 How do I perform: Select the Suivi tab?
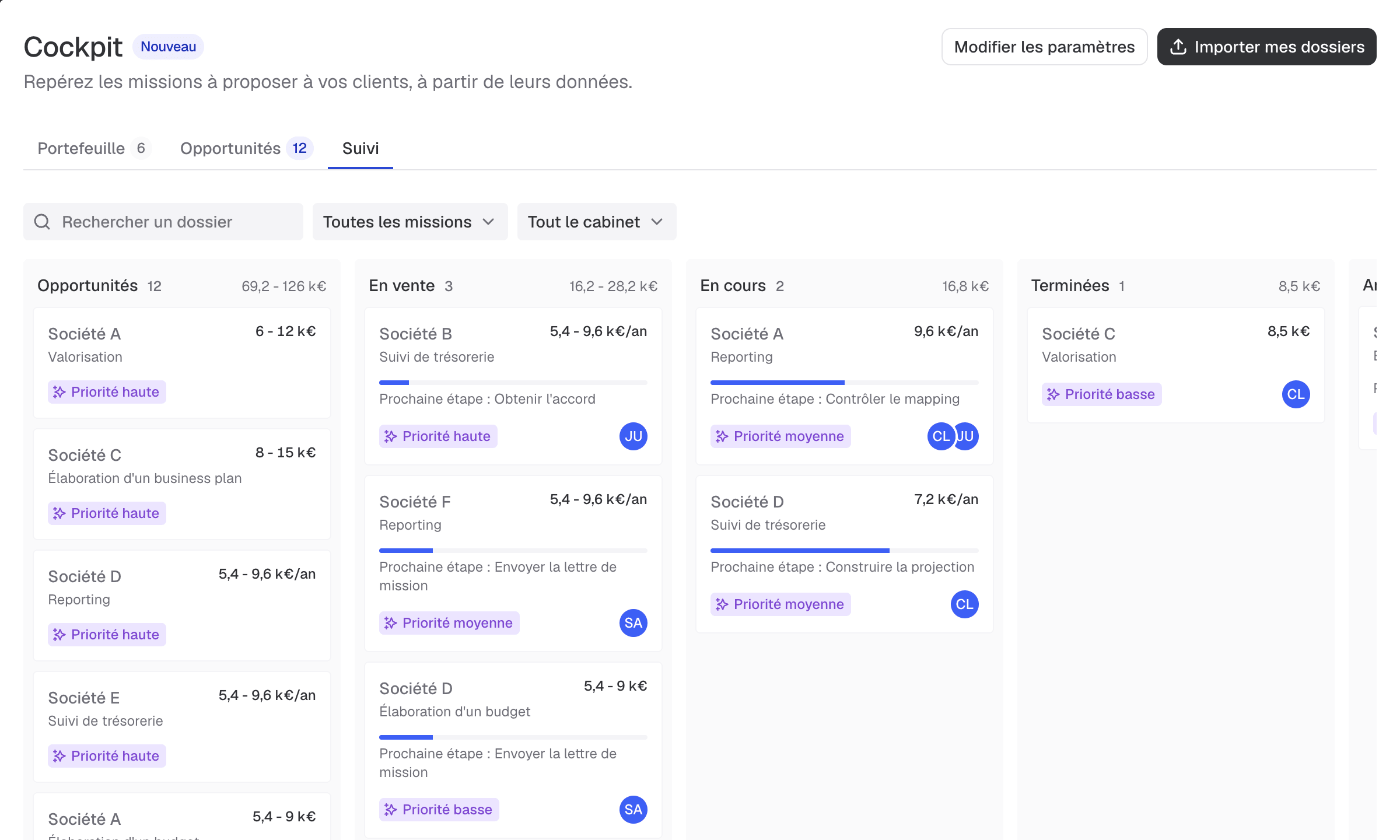click(360, 148)
